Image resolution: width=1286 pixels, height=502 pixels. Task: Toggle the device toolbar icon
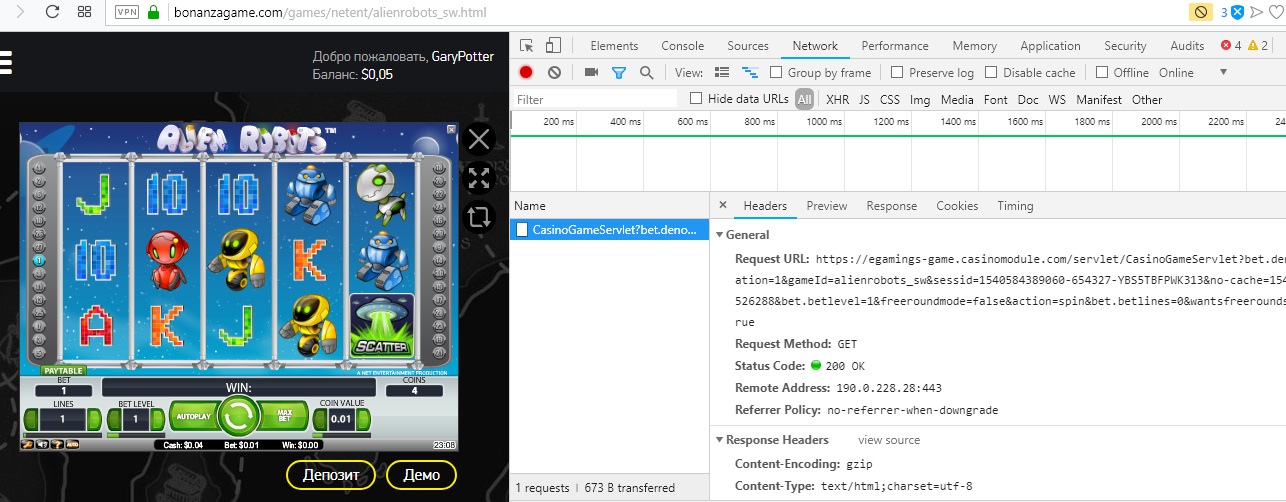click(x=553, y=46)
